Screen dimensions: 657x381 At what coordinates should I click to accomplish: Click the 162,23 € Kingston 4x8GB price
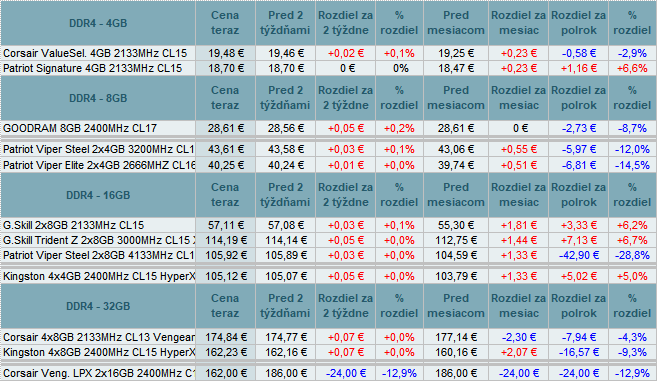tap(225, 352)
